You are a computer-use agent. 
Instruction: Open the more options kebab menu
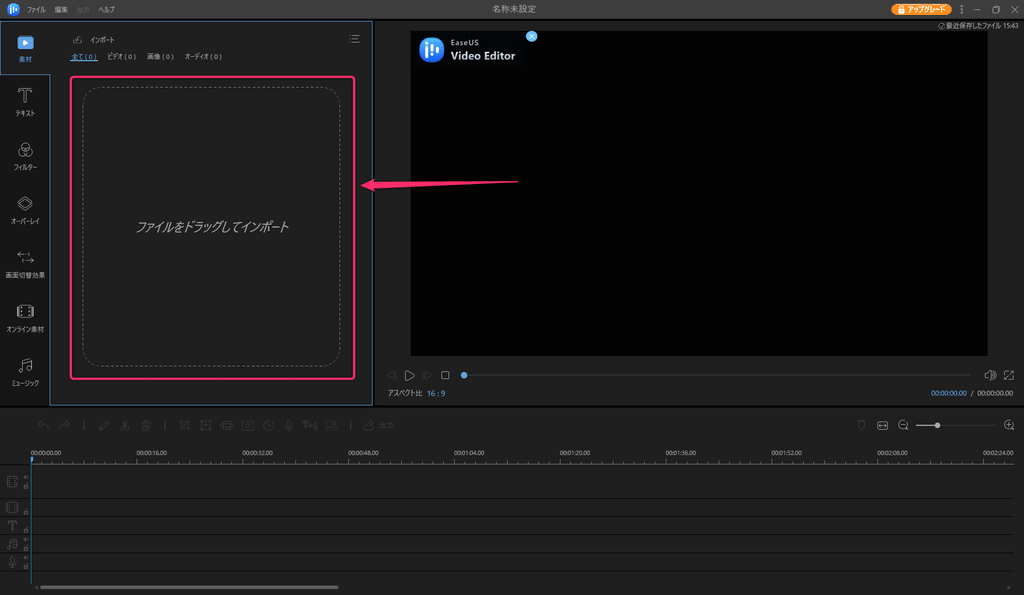point(961,9)
